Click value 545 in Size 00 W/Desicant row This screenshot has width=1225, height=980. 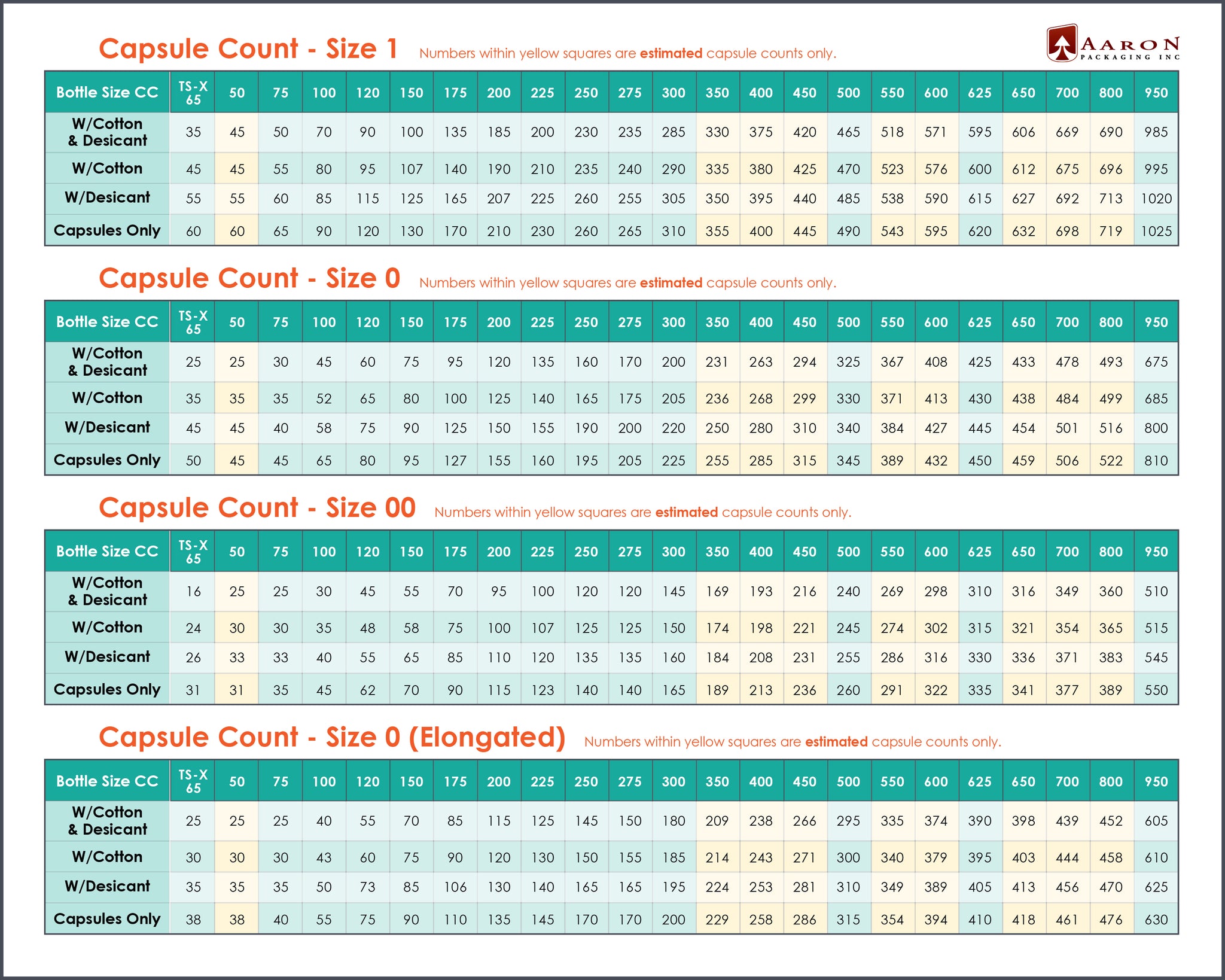1156,658
